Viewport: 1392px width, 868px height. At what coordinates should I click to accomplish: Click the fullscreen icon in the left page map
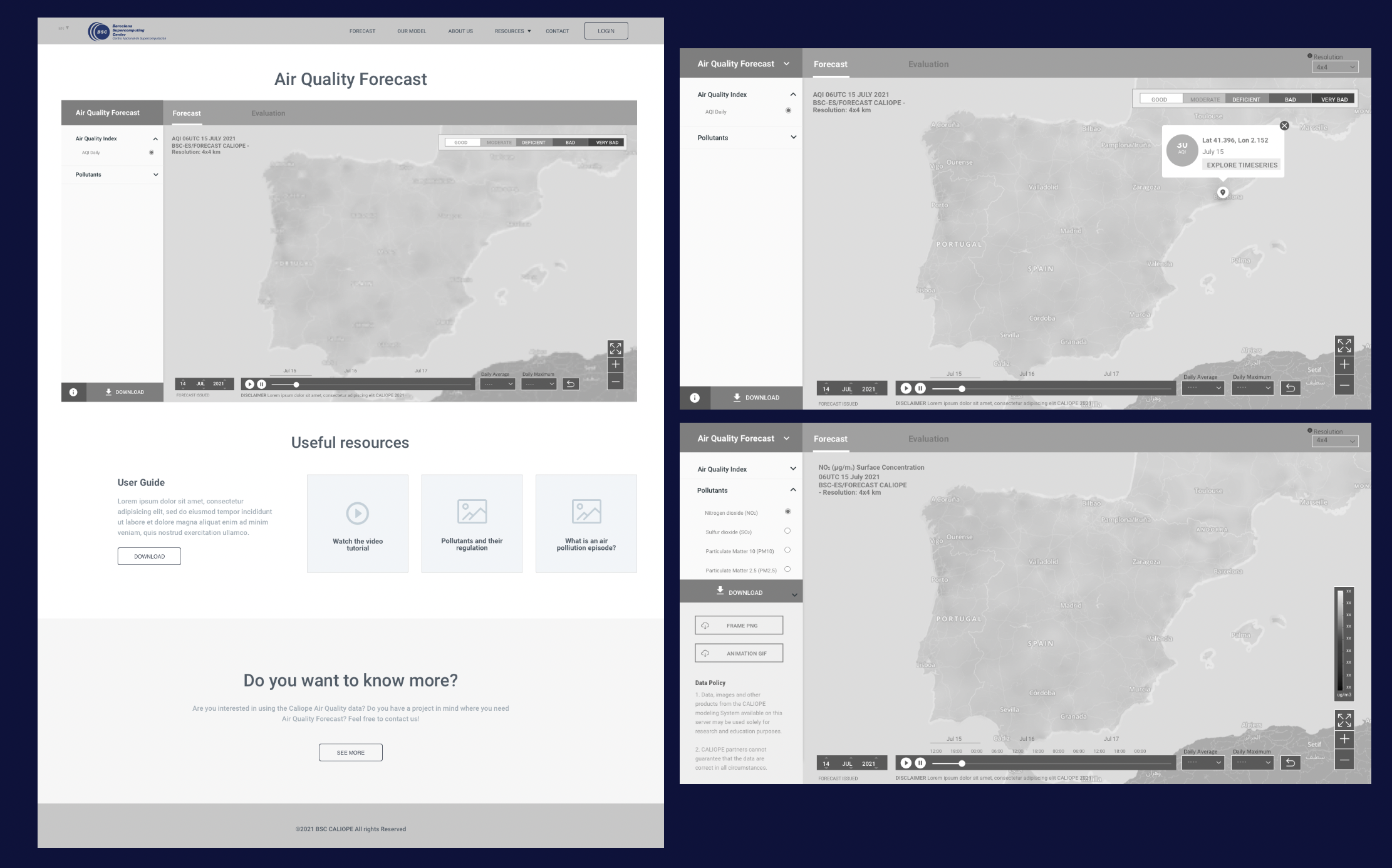(616, 348)
